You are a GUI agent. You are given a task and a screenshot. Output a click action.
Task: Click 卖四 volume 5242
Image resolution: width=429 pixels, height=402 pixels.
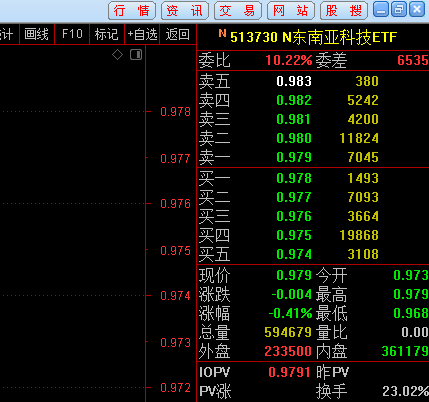coord(363,100)
